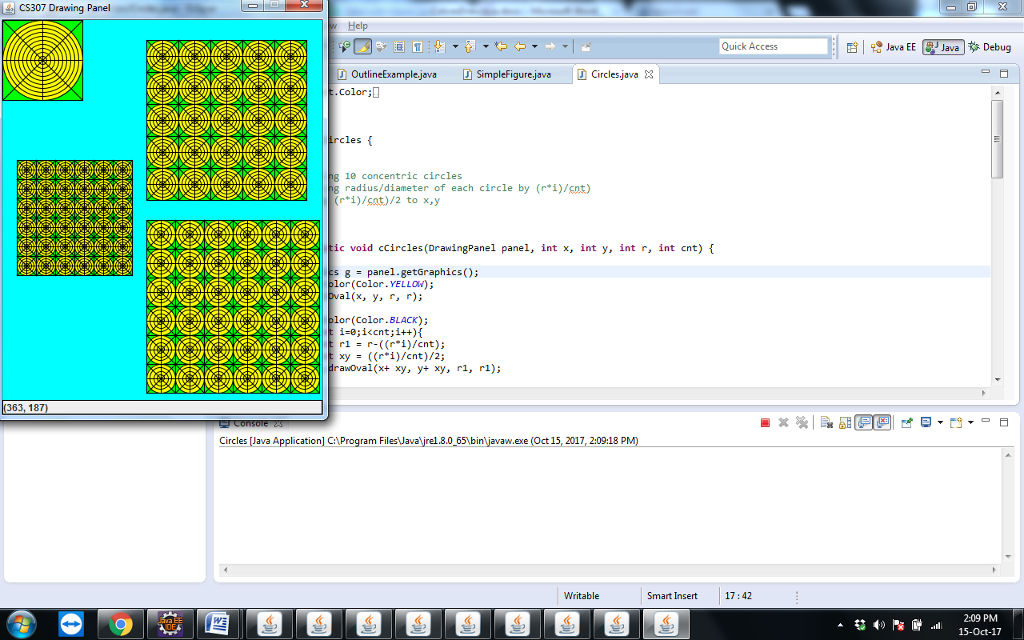Minimize the Console view
This screenshot has height=640, width=1024.
click(x=985, y=420)
